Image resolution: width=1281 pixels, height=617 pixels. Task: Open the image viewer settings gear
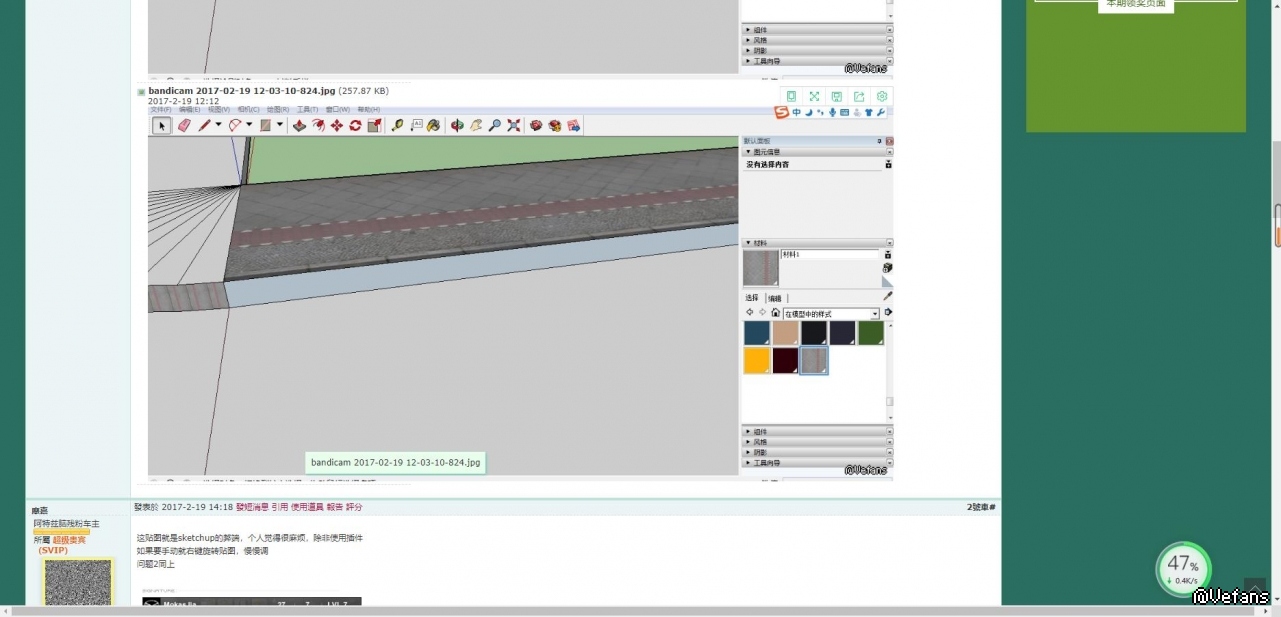coord(881,96)
